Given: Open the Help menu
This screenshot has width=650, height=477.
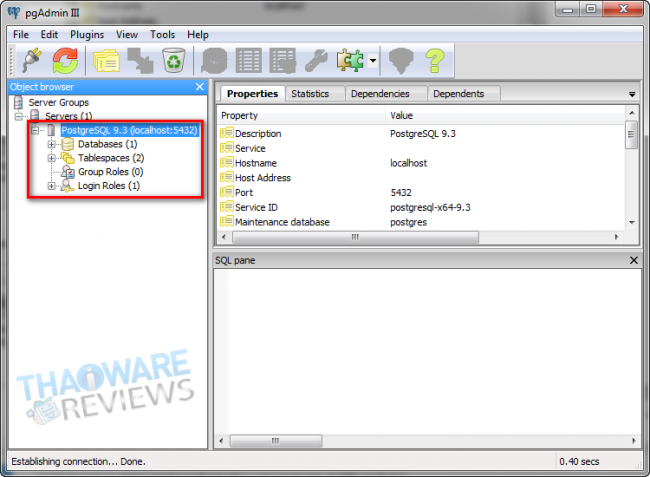Looking at the screenshot, I should pyautogui.click(x=197, y=34).
